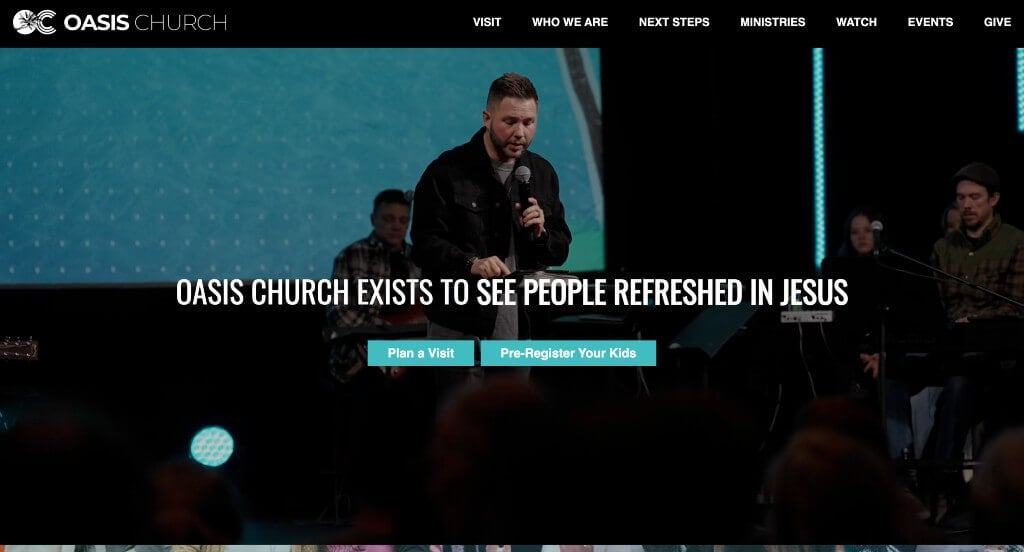Click the Refreshed in Jesus headline text
Image resolution: width=1024 pixels, height=552 pixels.
[512, 292]
